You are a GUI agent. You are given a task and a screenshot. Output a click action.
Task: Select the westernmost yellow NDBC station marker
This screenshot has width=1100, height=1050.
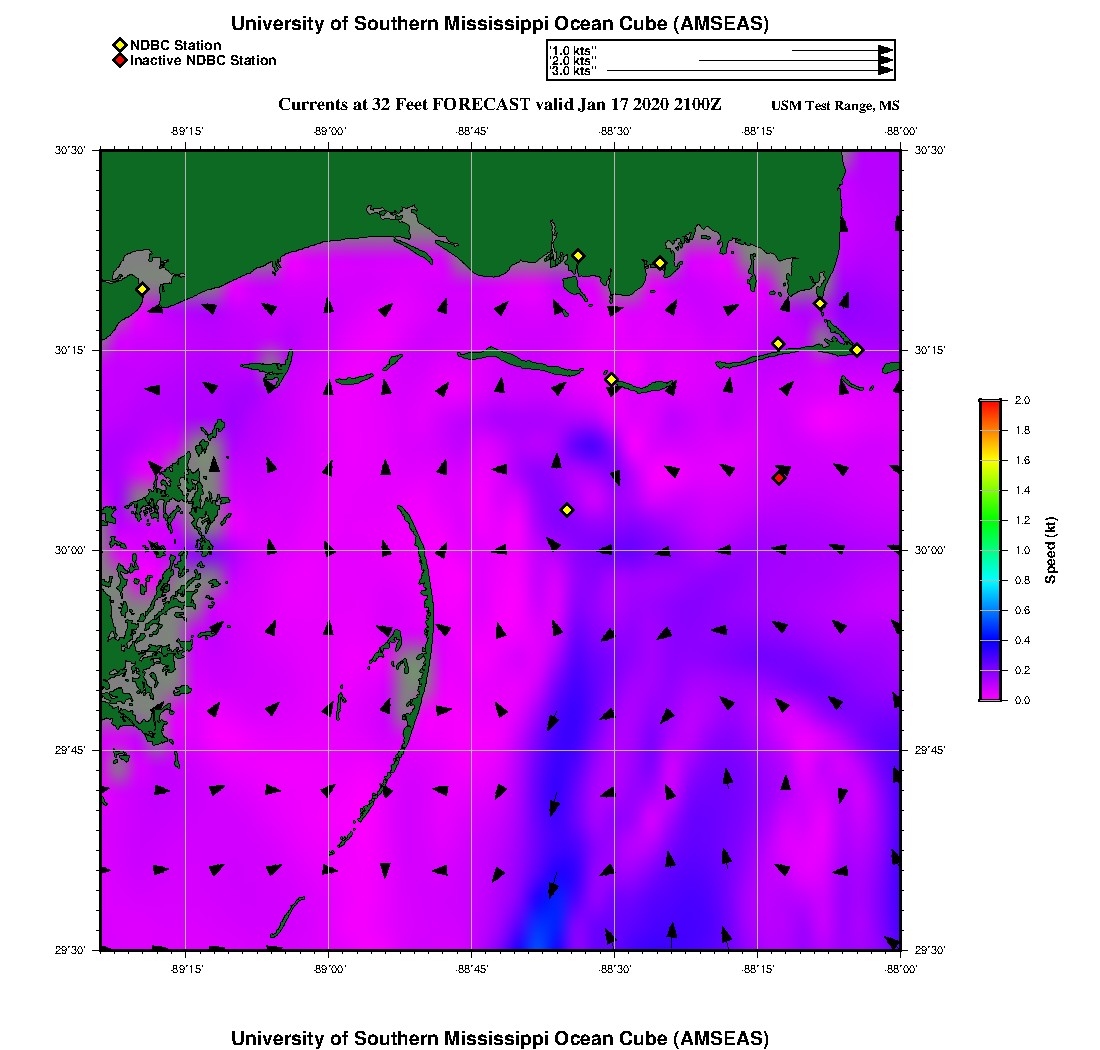coord(142,289)
